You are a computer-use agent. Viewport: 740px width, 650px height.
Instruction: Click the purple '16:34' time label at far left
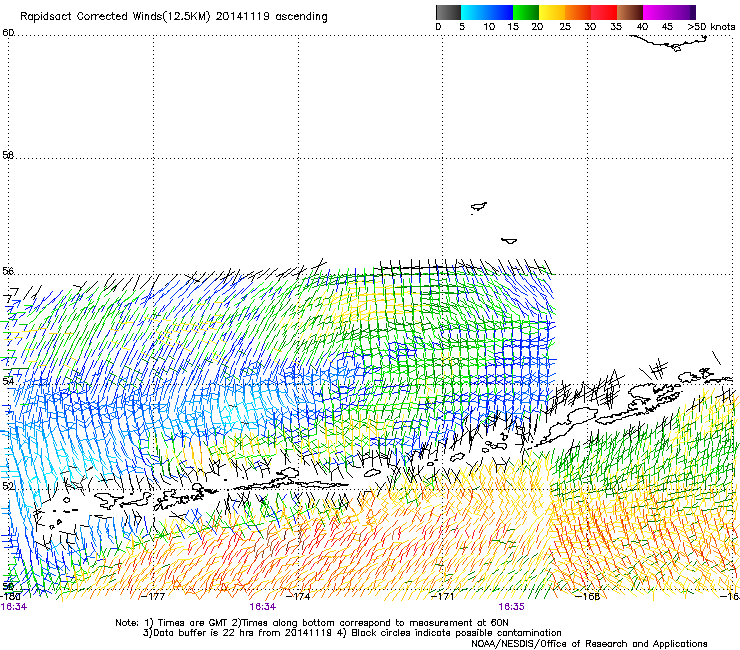[x=14, y=607]
